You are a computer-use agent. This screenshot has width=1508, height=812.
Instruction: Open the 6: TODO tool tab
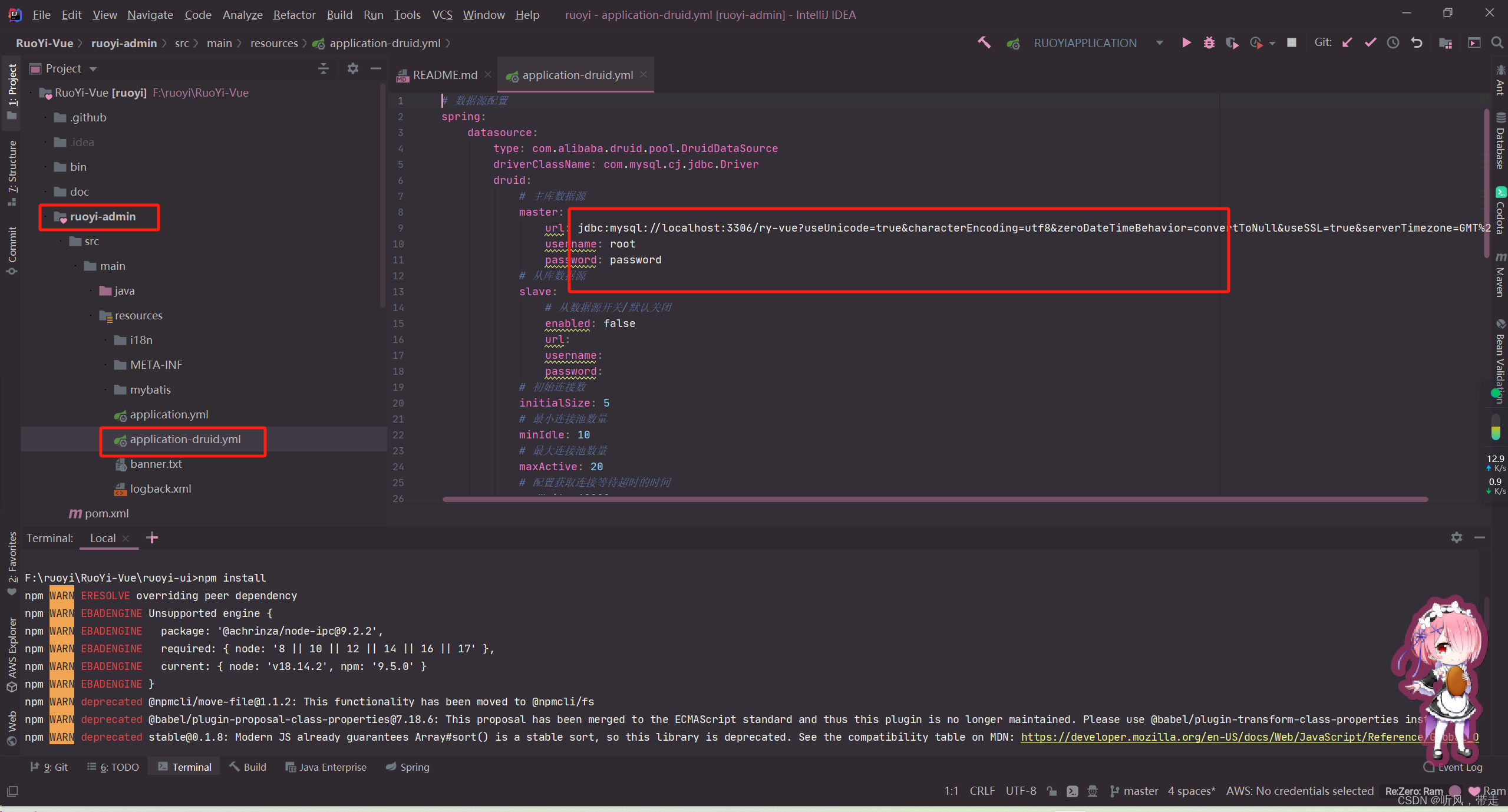tap(113, 767)
